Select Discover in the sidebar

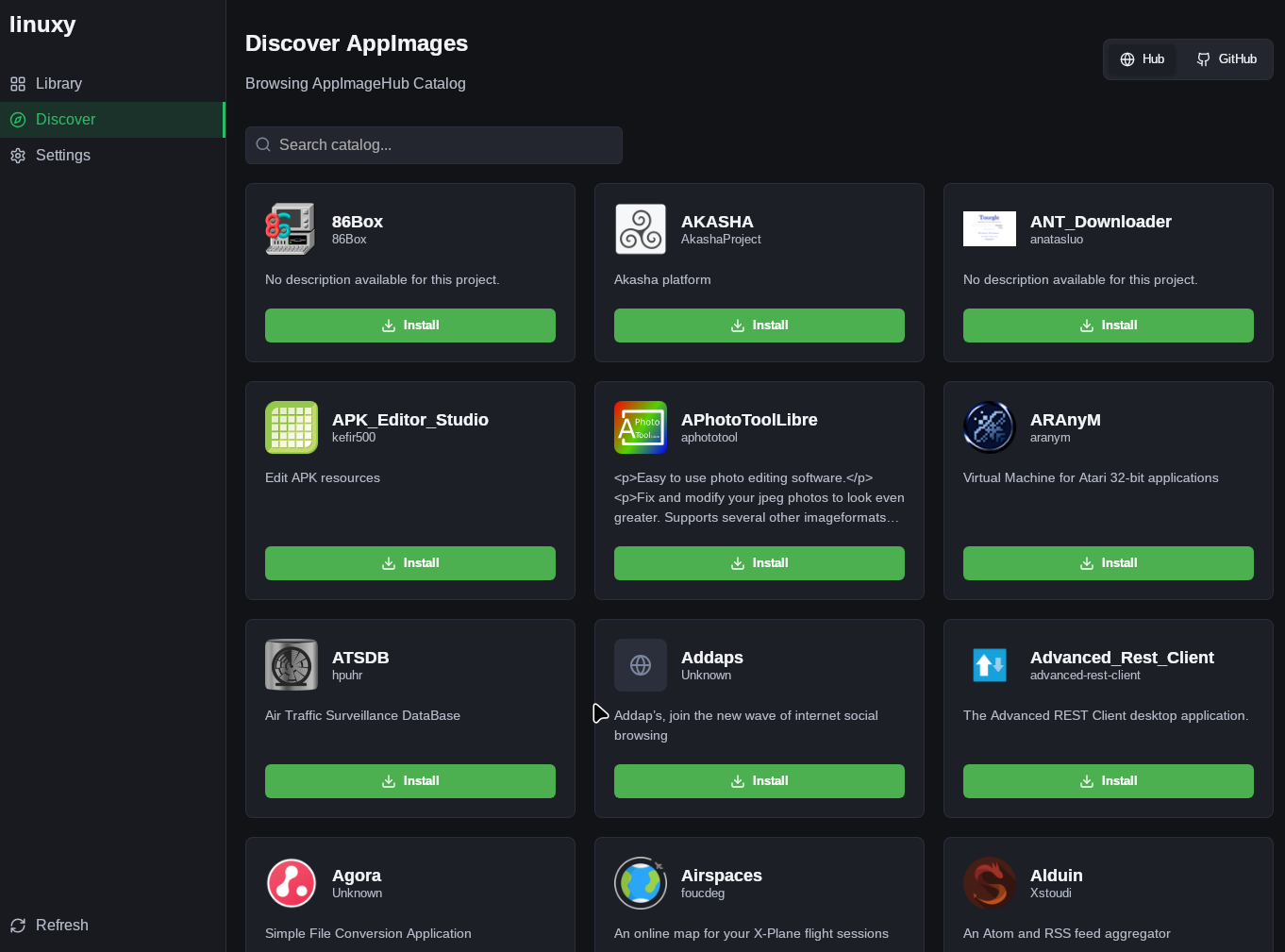click(x=112, y=120)
